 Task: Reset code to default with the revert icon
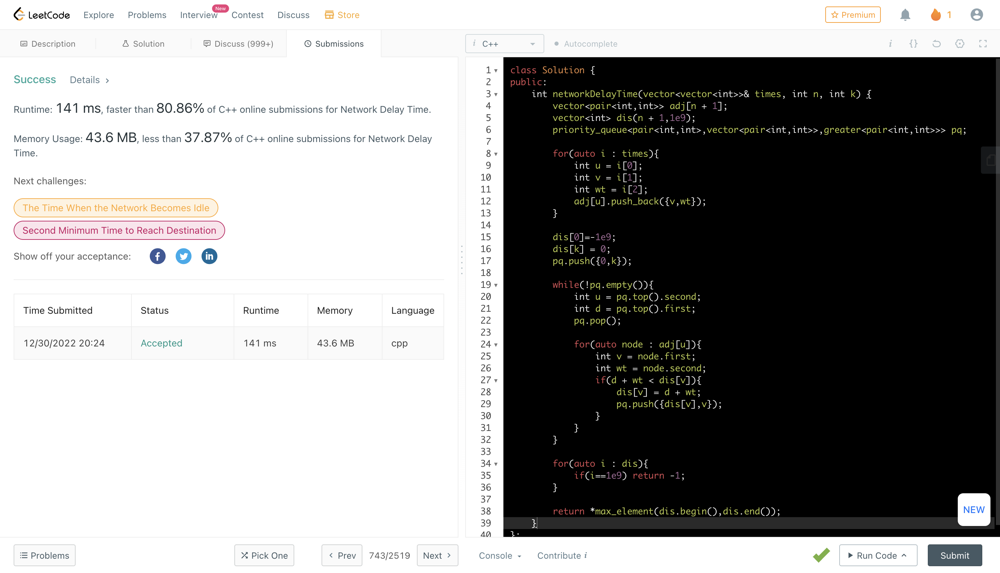pyautogui.click(x=936, y=44)
